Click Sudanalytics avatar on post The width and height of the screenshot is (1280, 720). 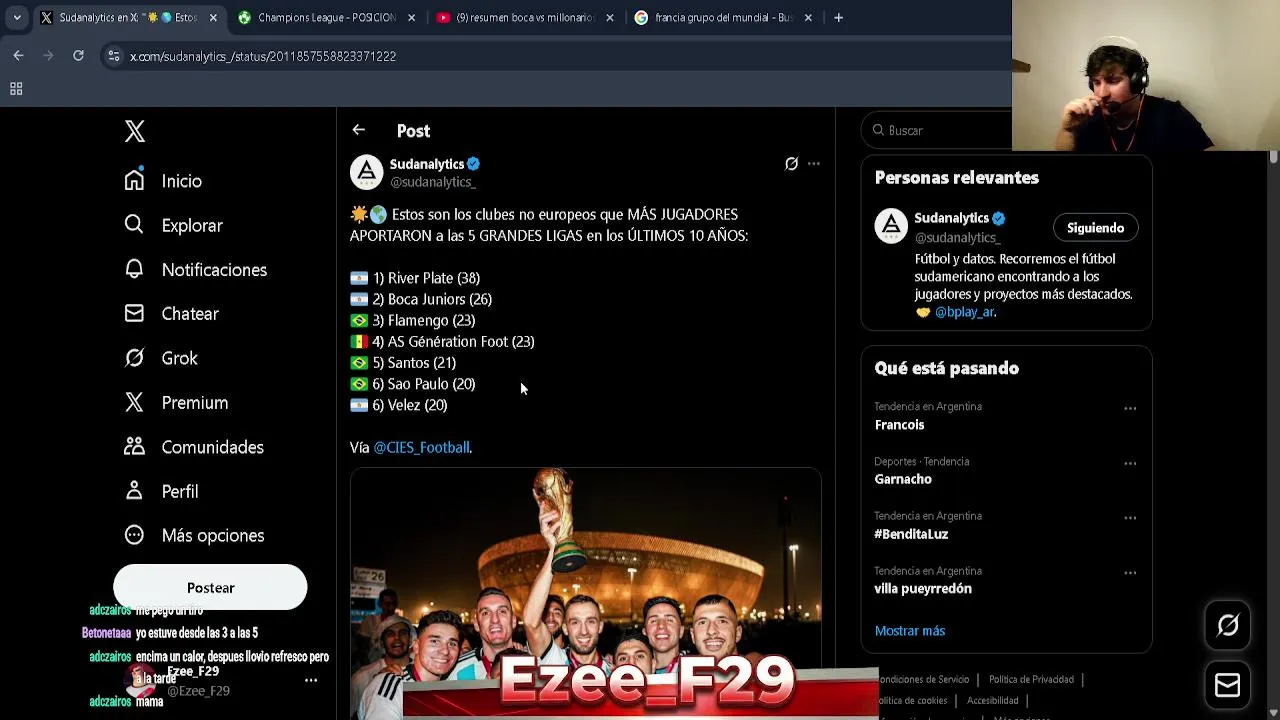tap(366, 172)
